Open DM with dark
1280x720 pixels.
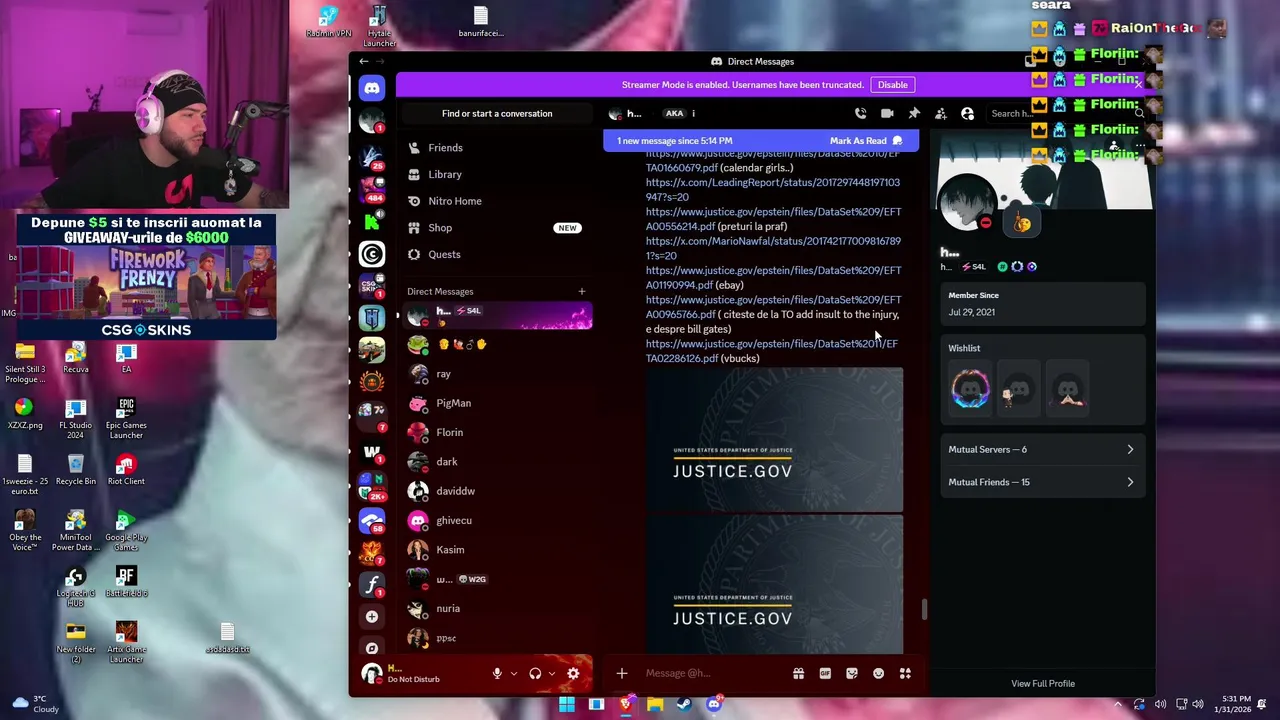point(498,462)
